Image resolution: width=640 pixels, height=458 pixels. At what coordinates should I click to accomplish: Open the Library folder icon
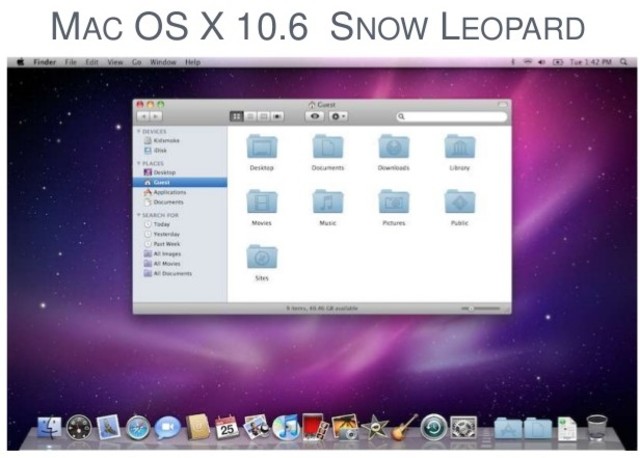(x=460, y=146)
